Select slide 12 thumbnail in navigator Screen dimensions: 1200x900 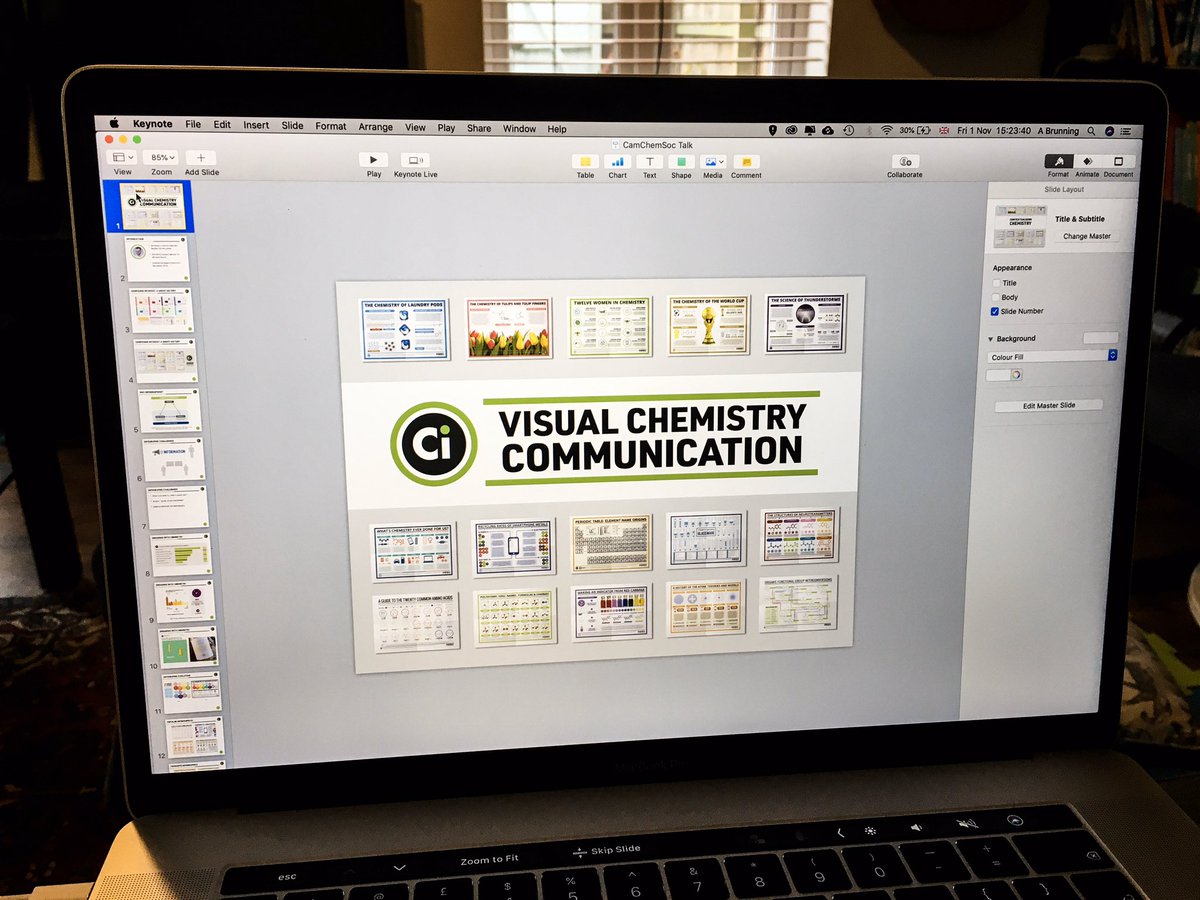tap(195, 737)
